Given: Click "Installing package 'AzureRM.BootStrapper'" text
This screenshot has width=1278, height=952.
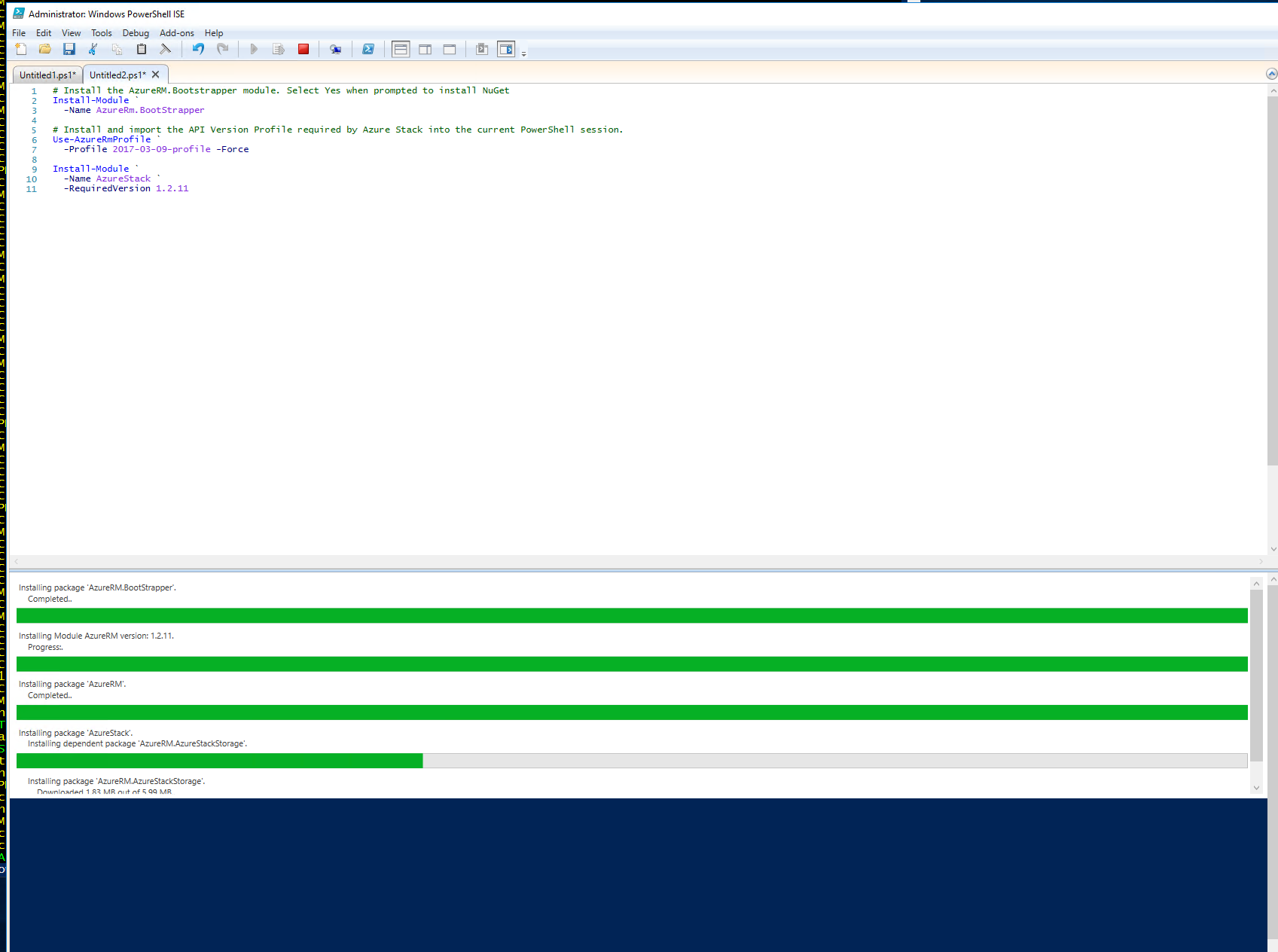Looking at the screenshot, I should click(x=97, y=587).
